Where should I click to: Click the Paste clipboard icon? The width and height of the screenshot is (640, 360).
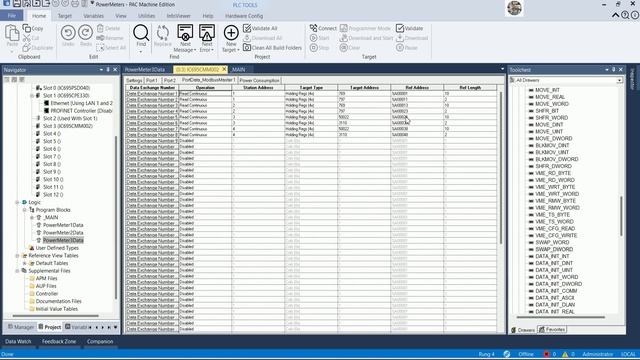[x=12, y=33]
